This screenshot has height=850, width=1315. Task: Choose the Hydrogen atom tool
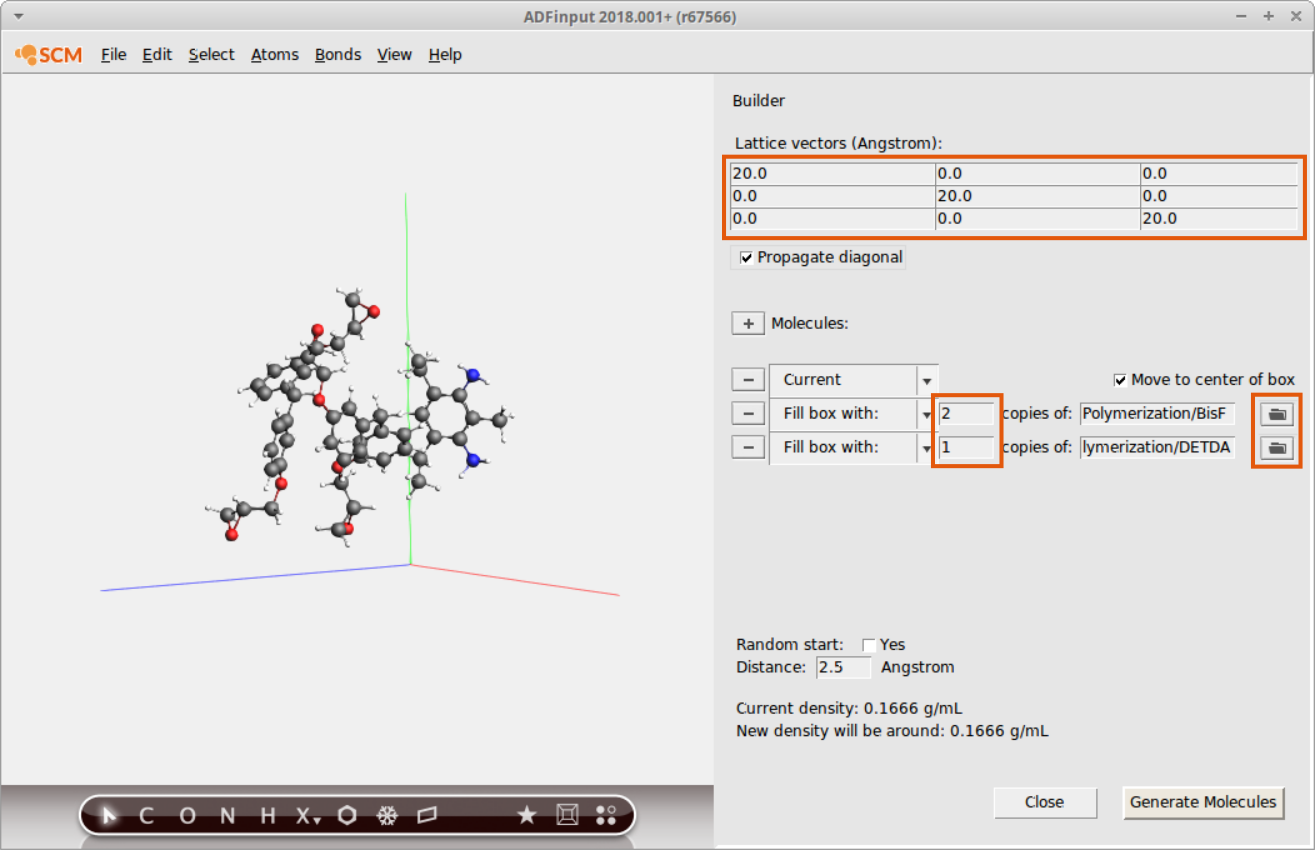tap(267, 815)
